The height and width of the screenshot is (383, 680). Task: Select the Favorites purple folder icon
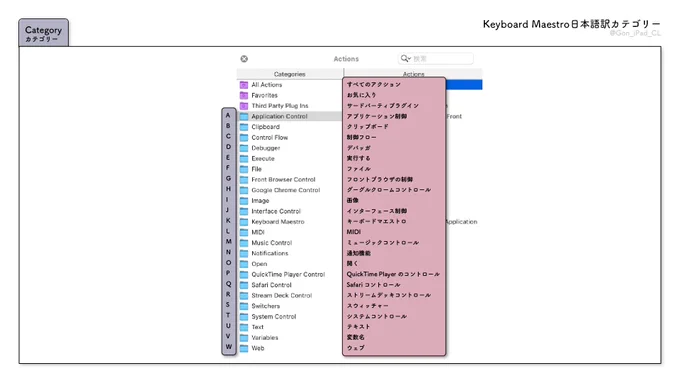244,95
